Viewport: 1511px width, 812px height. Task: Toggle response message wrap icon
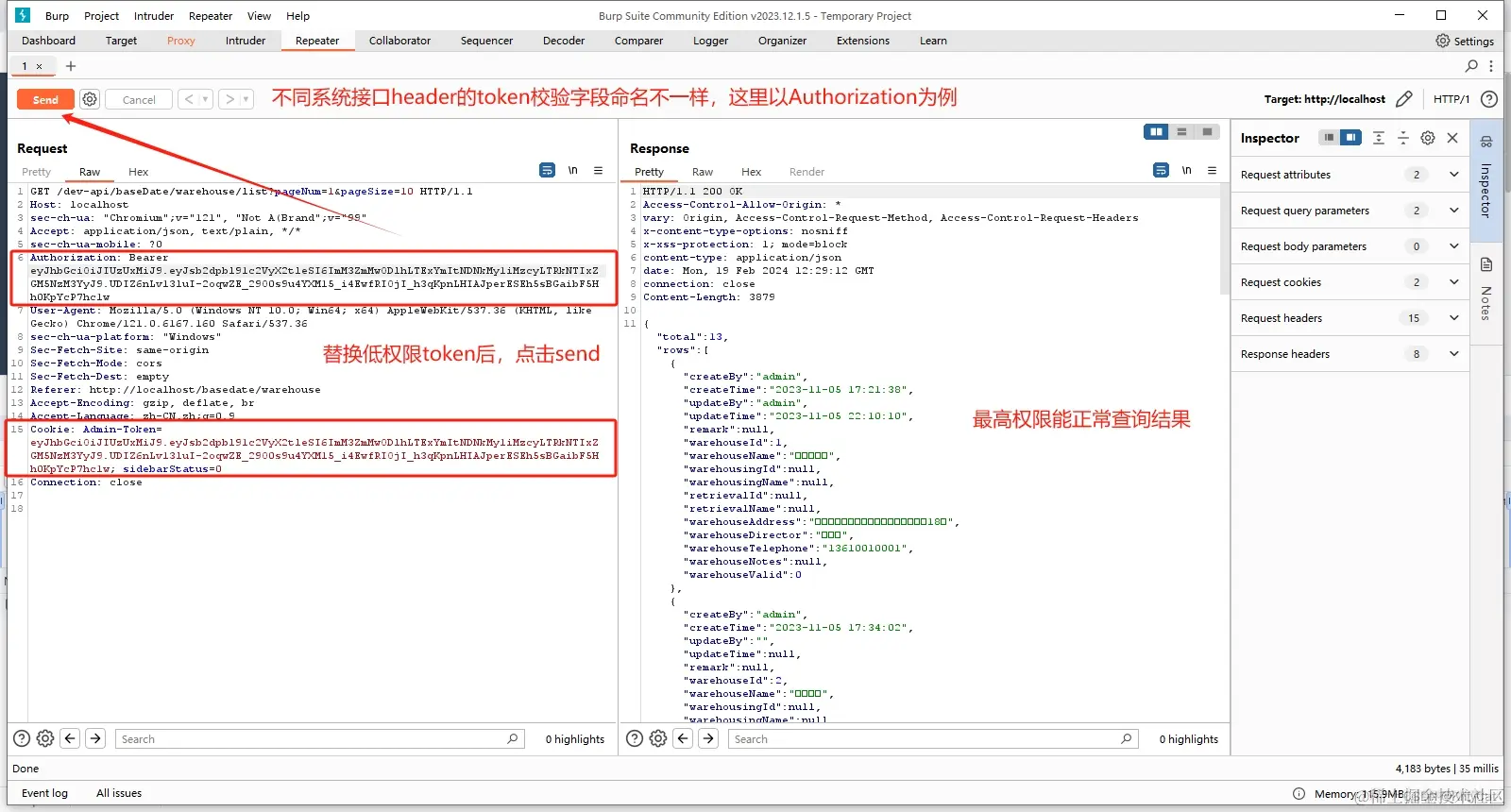1161,170
